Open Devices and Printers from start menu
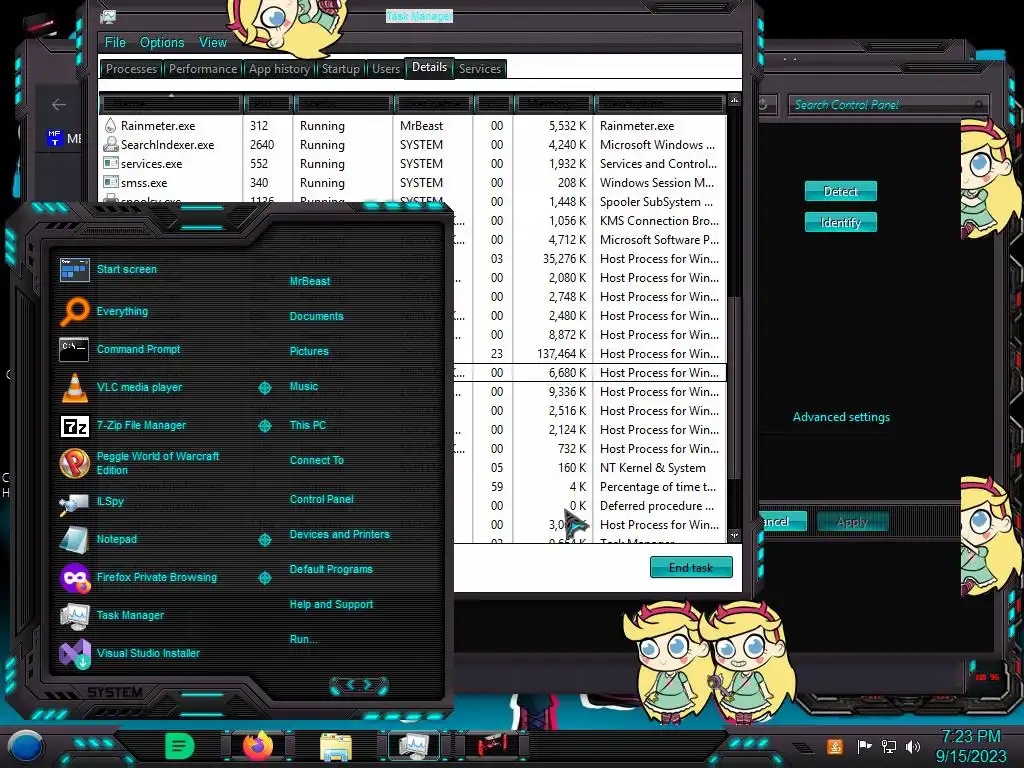 pos(340,534)
